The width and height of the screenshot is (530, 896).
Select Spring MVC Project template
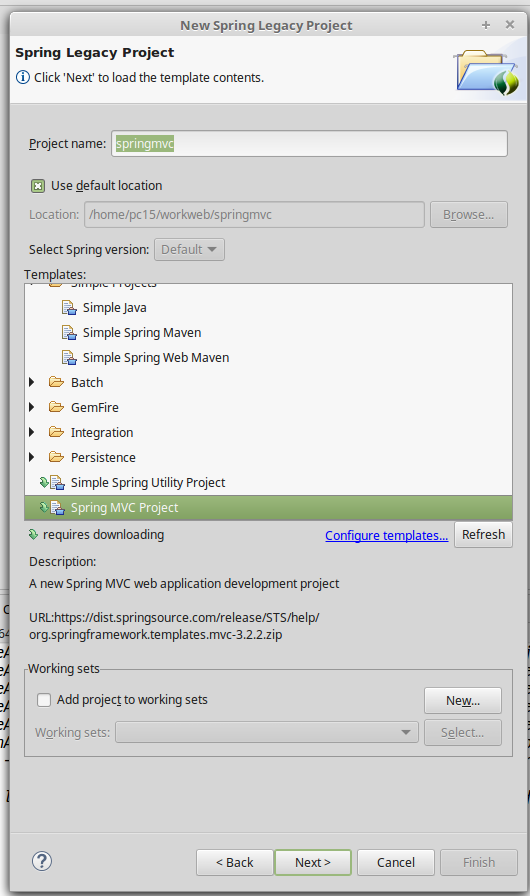click(x=268, y=507)
